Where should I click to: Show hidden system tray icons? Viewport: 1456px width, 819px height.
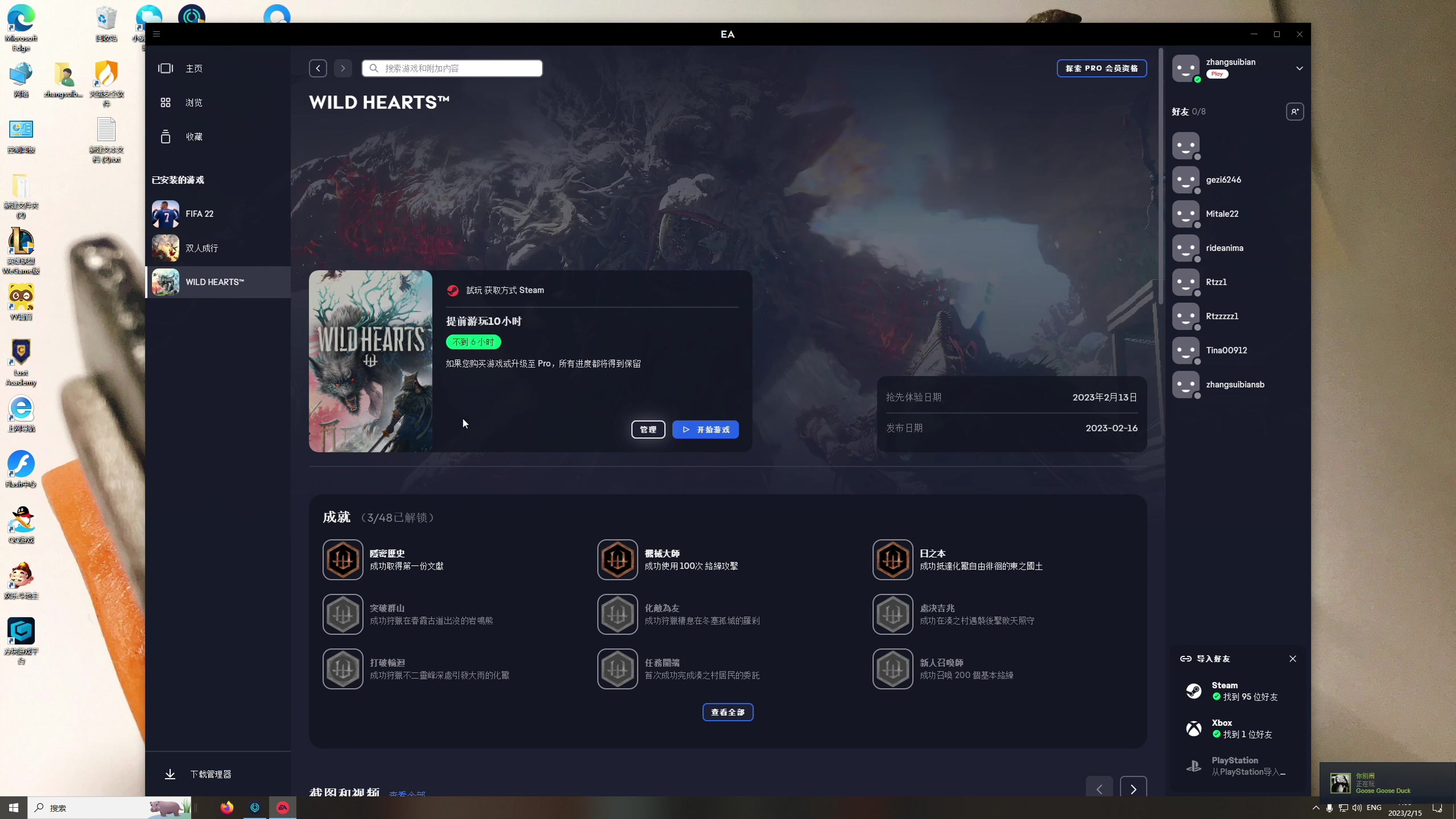[1316, 808]
